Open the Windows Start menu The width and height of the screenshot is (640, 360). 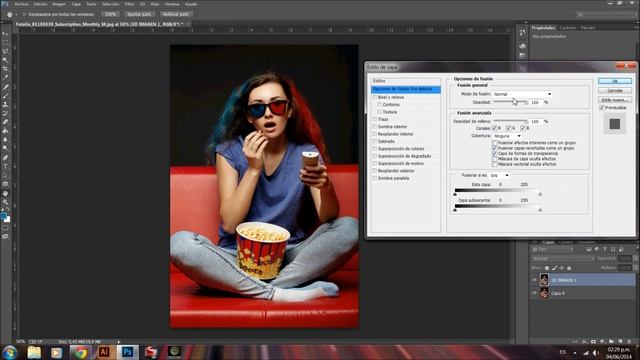tap(10, 352)
